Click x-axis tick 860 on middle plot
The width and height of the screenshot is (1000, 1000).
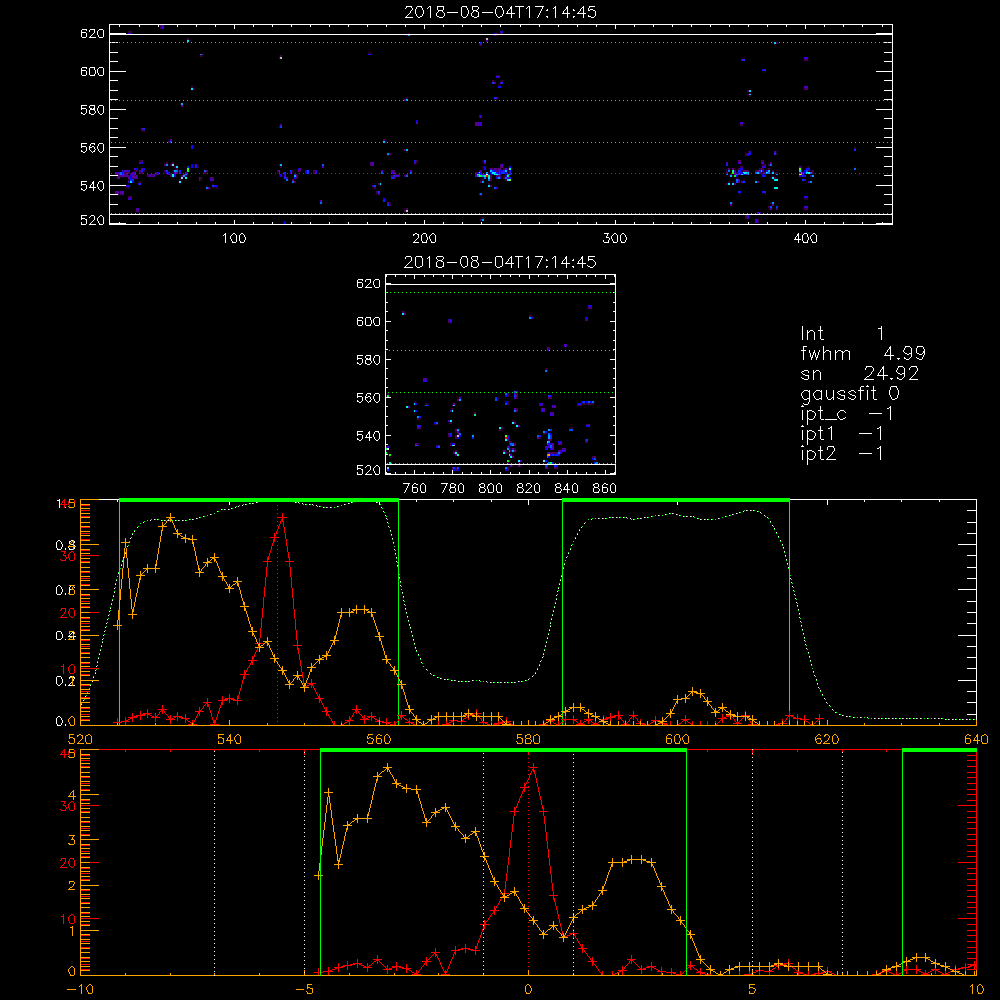[x=605, y=489]
